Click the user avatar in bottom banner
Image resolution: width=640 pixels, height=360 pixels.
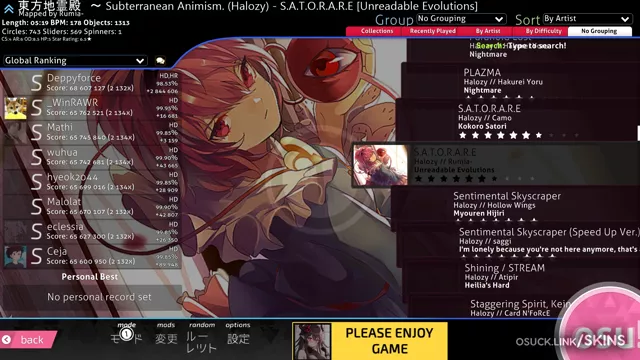click(x=312, y=342)
